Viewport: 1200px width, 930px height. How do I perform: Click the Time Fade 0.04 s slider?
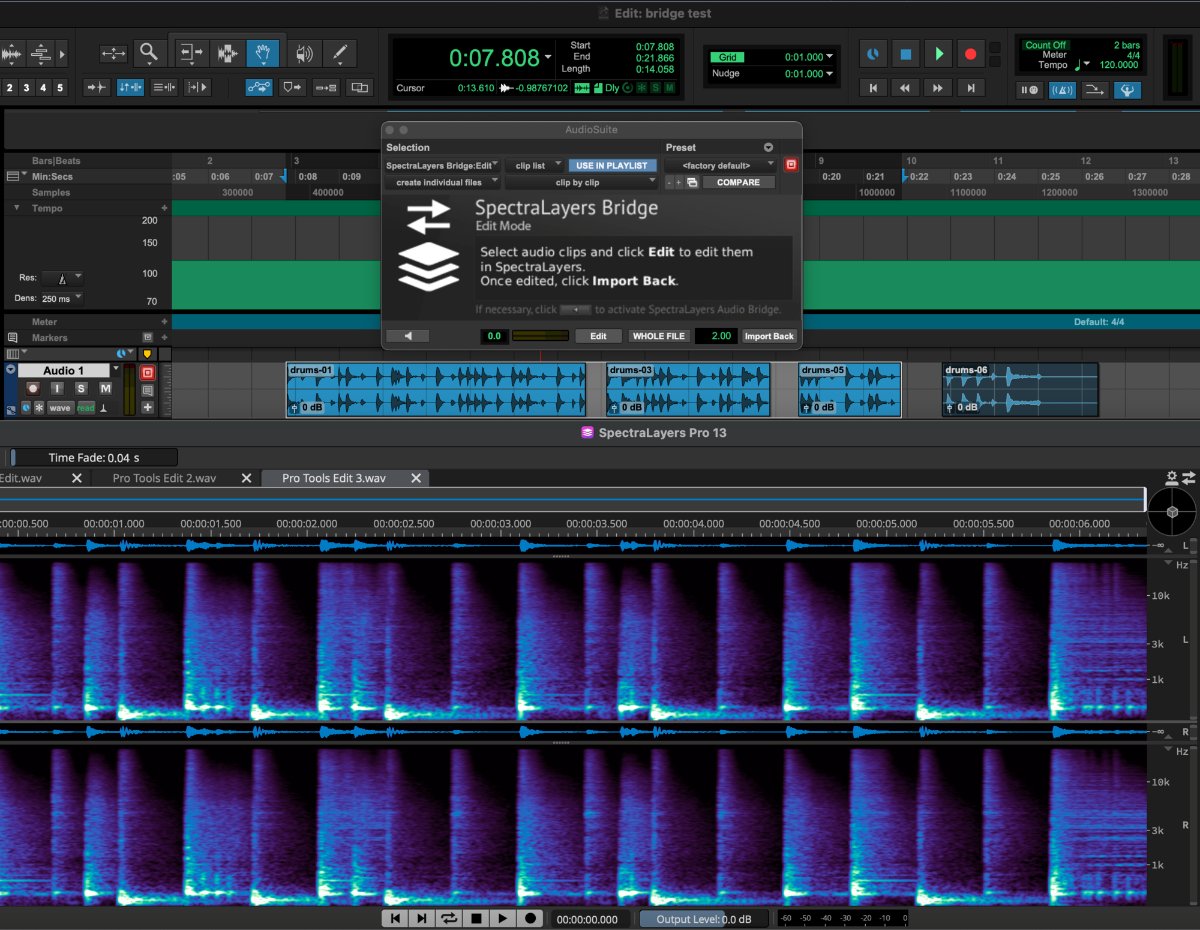93,457
